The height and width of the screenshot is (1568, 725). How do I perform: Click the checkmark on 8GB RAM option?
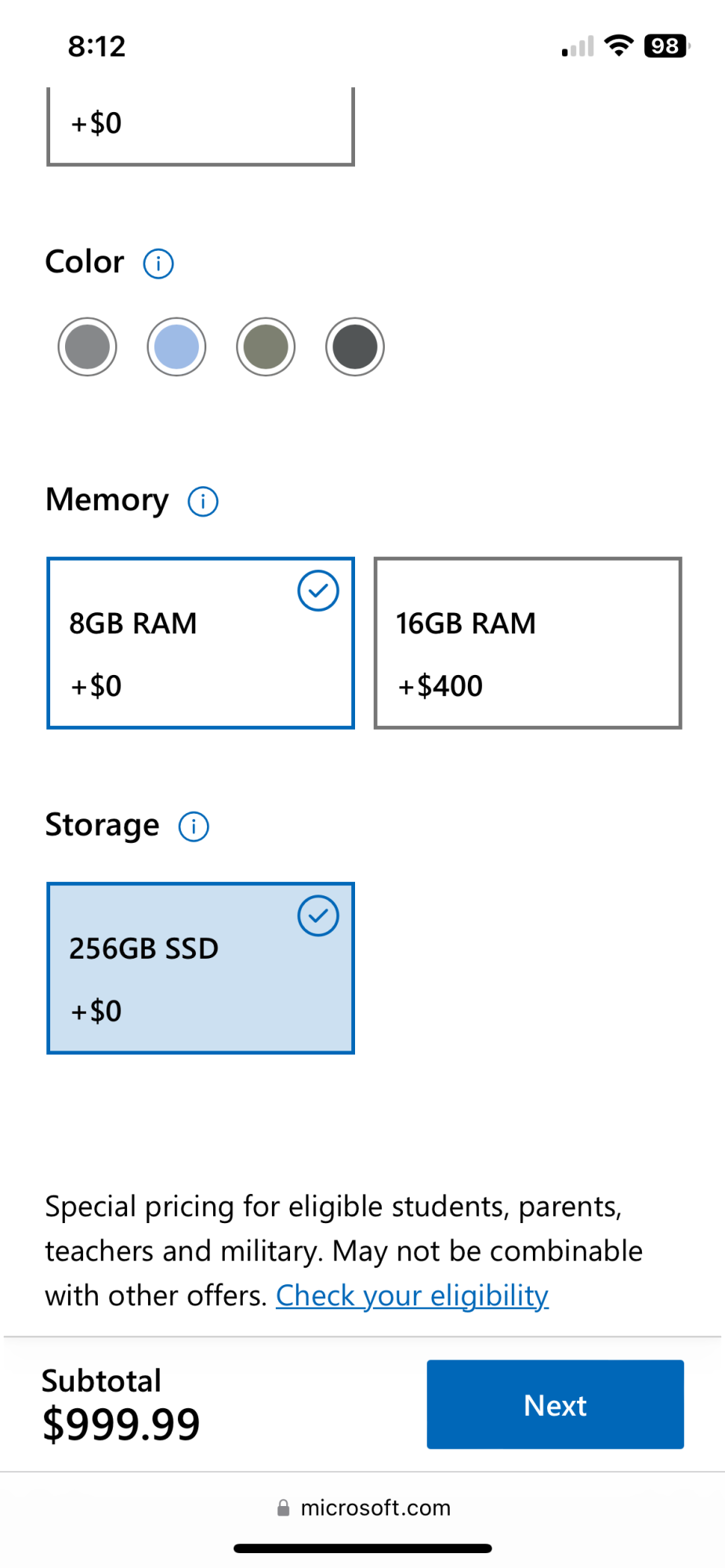pos(318,590)
